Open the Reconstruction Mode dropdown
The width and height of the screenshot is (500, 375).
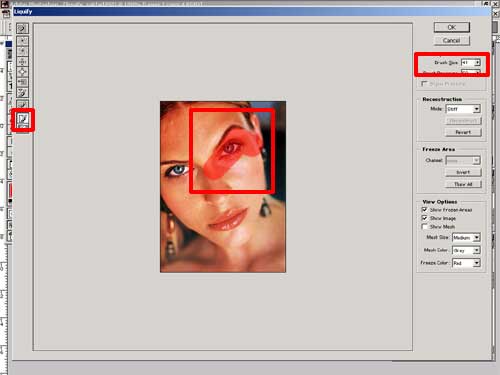[x=463, y=109]
